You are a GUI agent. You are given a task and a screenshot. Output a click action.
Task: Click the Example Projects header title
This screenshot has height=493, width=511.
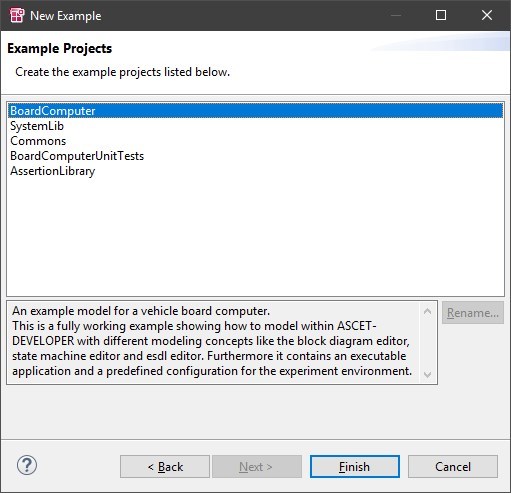(60, 49)
